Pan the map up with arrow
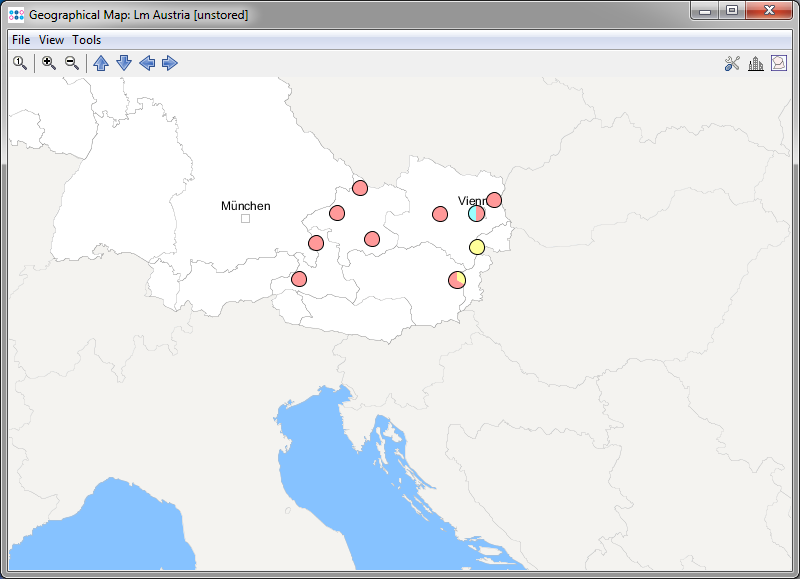 tap(101, 63)
